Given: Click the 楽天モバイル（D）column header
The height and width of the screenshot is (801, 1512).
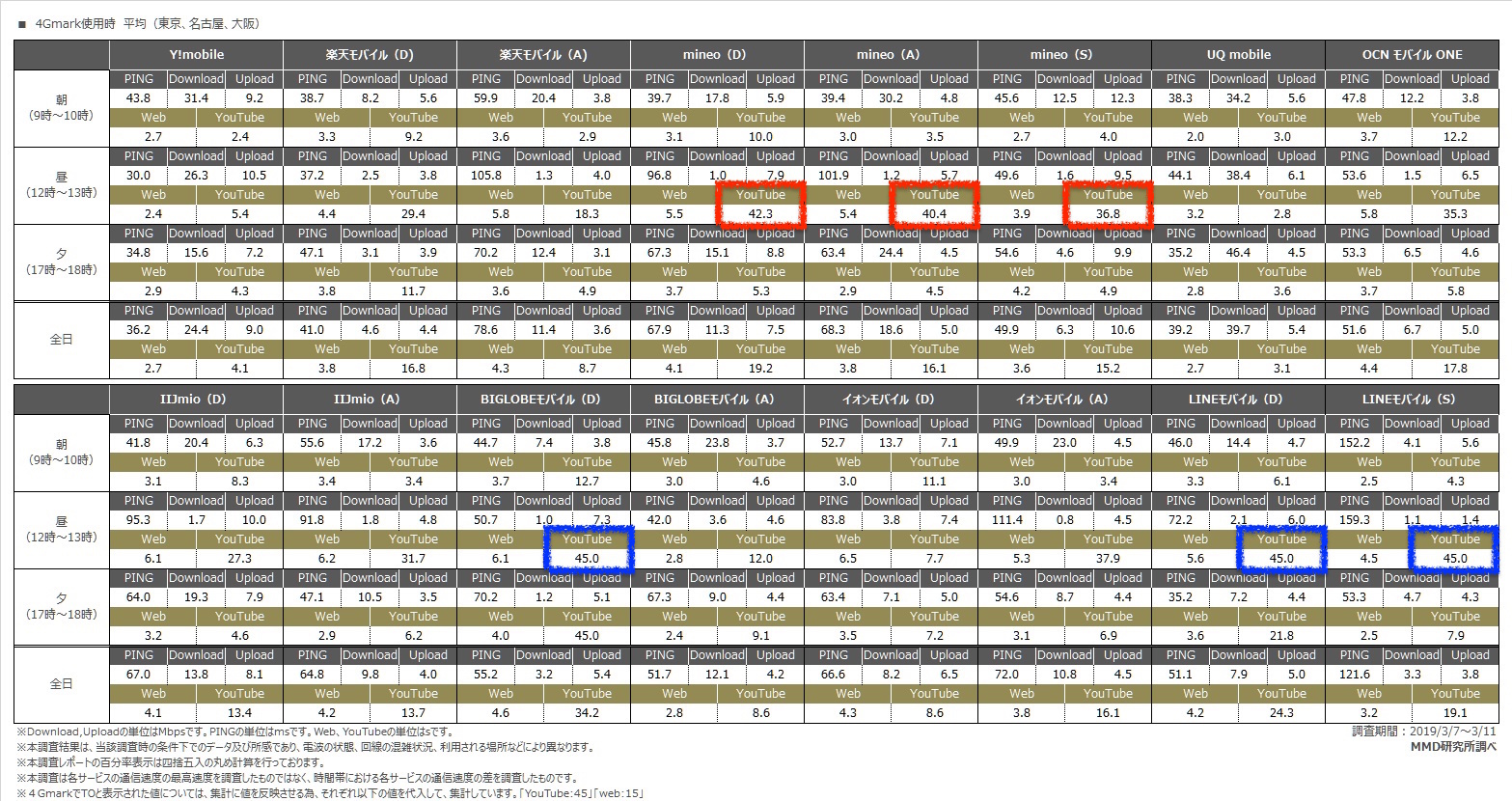Looking at the screenshot, I should click(370, 55).
